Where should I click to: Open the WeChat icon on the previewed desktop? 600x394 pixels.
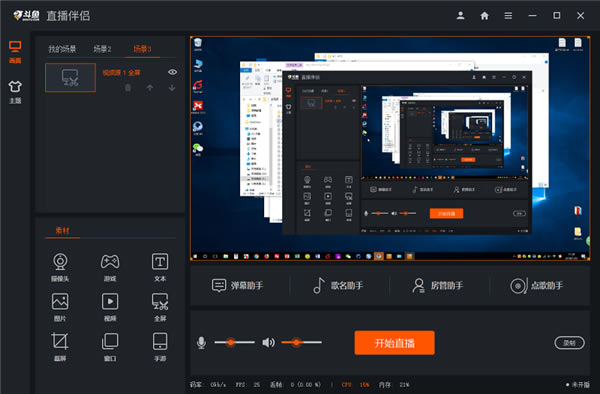point(198,149)
